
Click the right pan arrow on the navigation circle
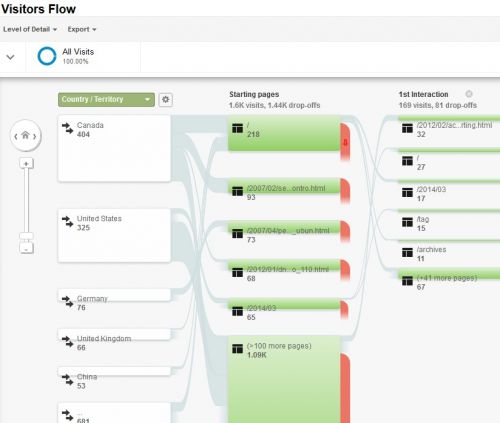tap(35, 136)
